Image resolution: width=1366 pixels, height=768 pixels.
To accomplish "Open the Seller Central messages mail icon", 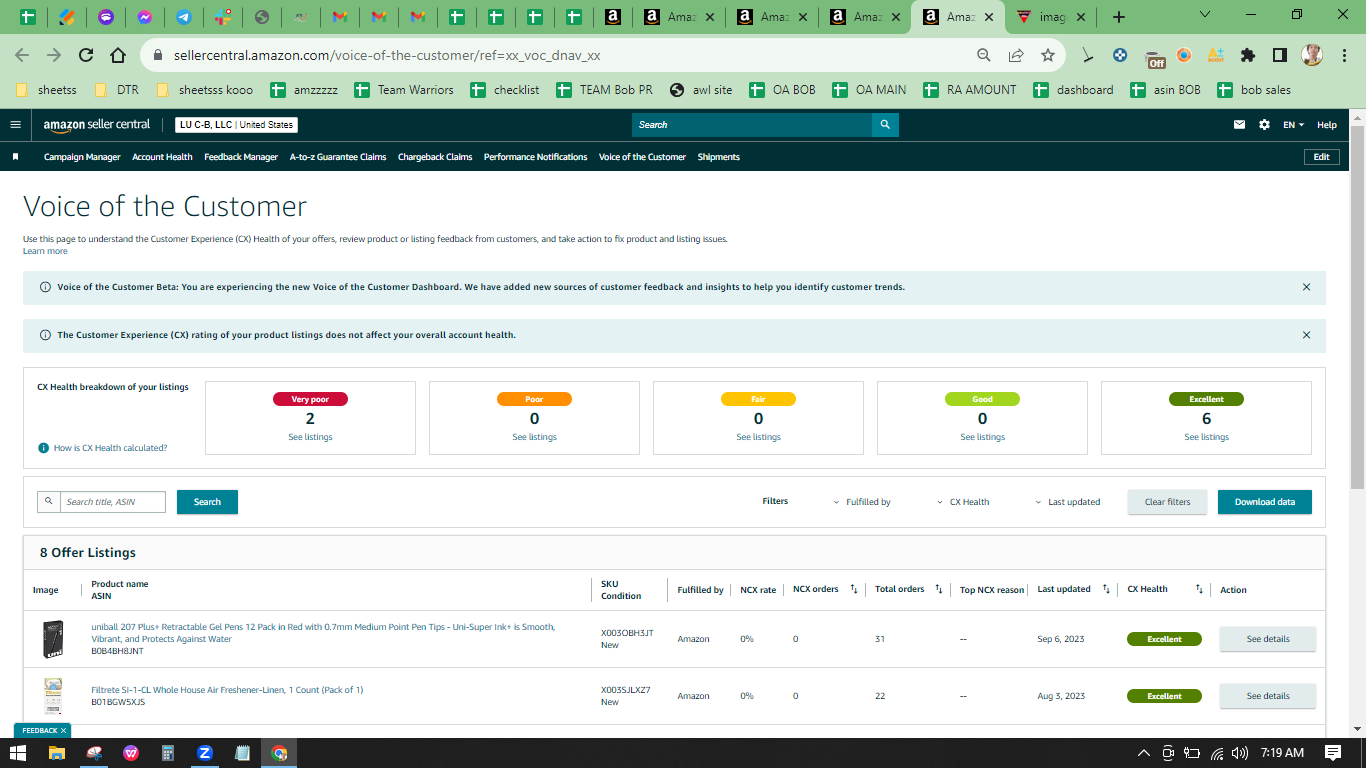I will pyautogui.click(x=1240, y=125).
